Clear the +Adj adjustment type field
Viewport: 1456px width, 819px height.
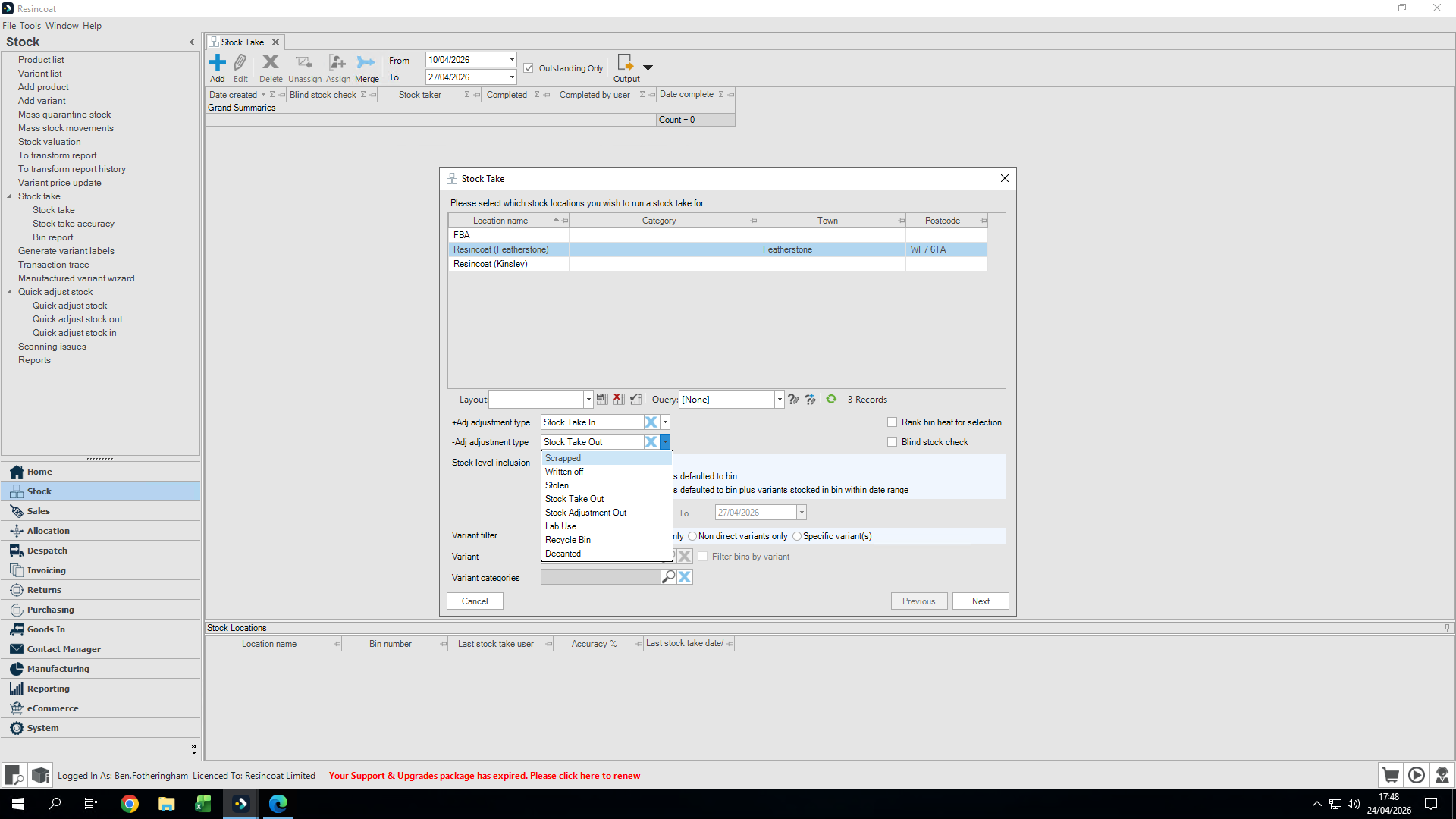coord(651,422)
